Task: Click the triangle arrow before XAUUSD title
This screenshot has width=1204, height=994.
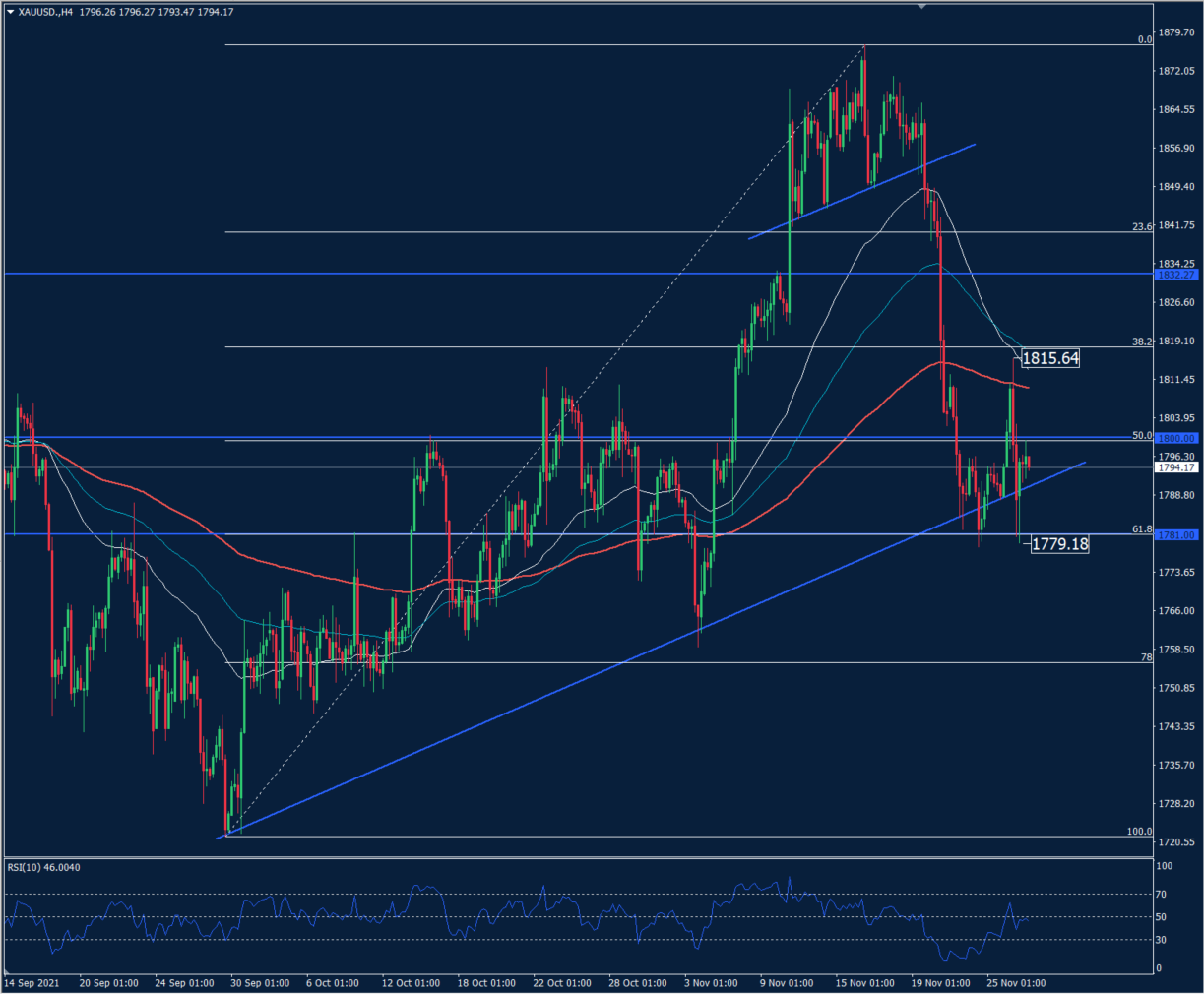Action: click(11, 12)
